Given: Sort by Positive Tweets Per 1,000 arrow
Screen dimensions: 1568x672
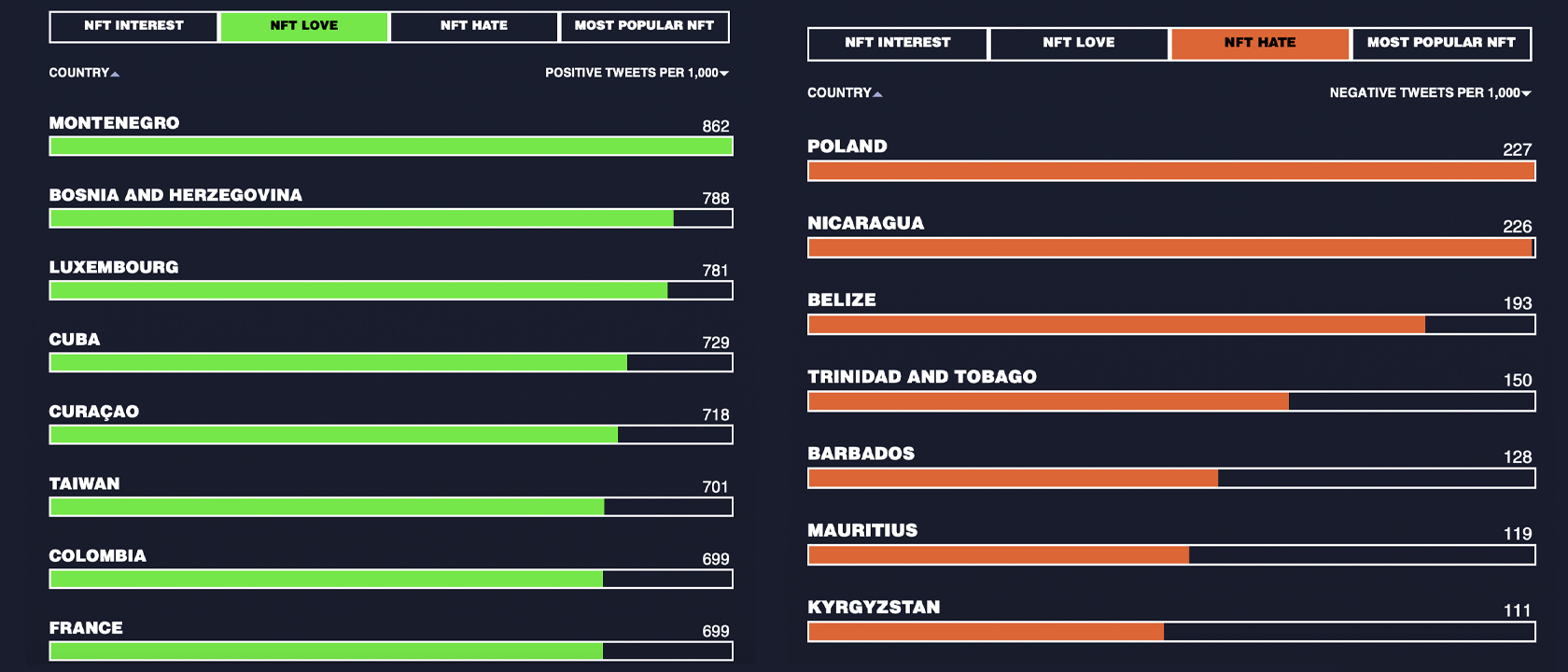Looking at the screenshot, I should point(724,74).
